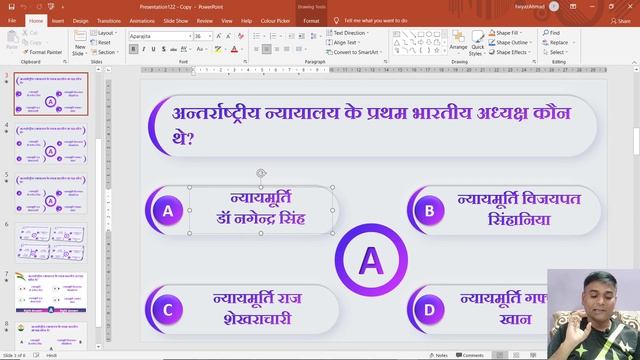
Task: Align paragraph text to the right
Action: coord(277,49)
